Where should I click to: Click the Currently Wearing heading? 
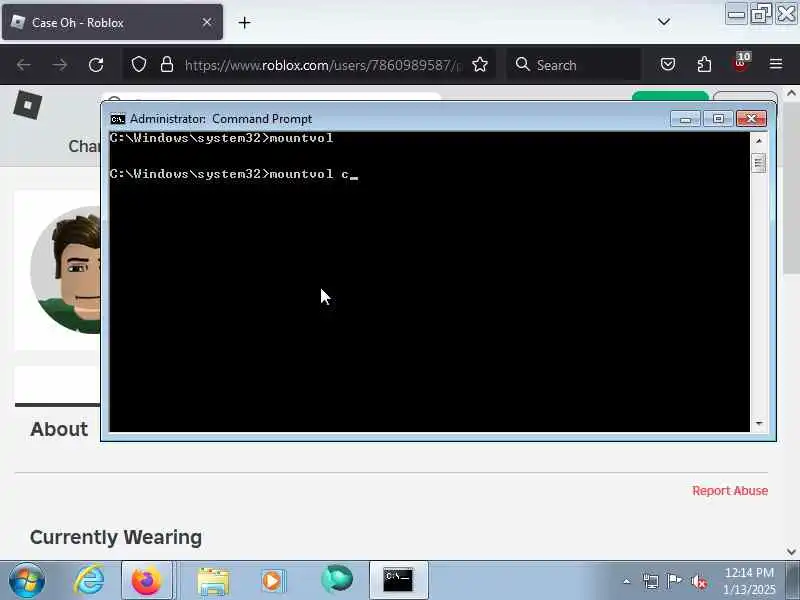[116, 537]
